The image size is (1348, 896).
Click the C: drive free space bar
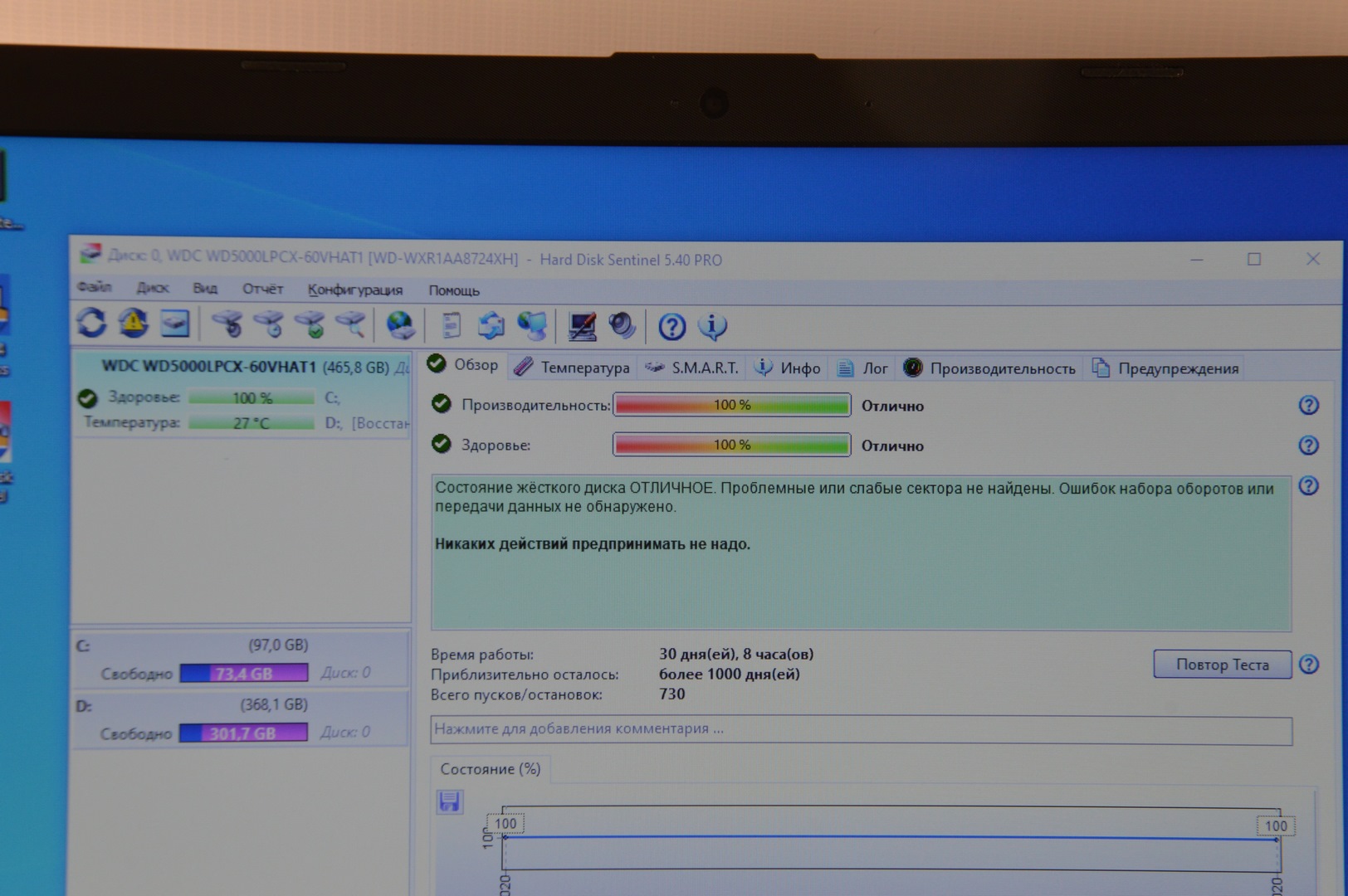point(244,673)
